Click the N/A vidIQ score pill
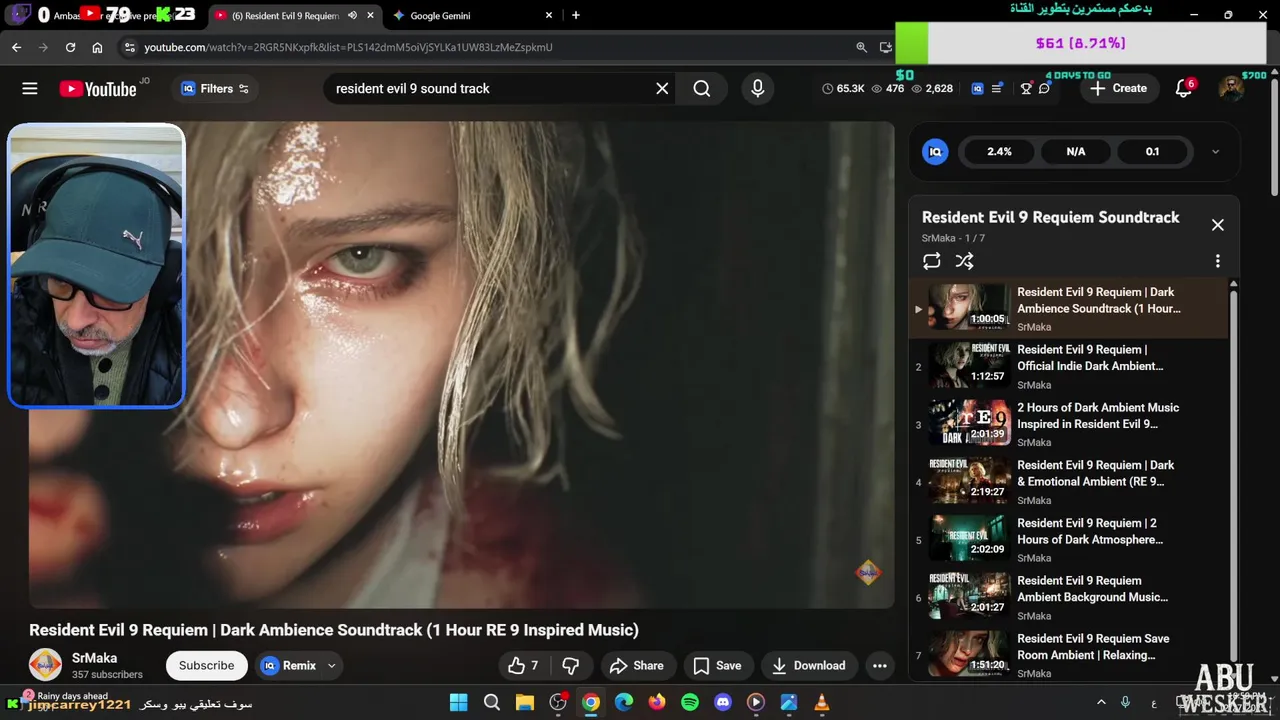 point(1076,152)
